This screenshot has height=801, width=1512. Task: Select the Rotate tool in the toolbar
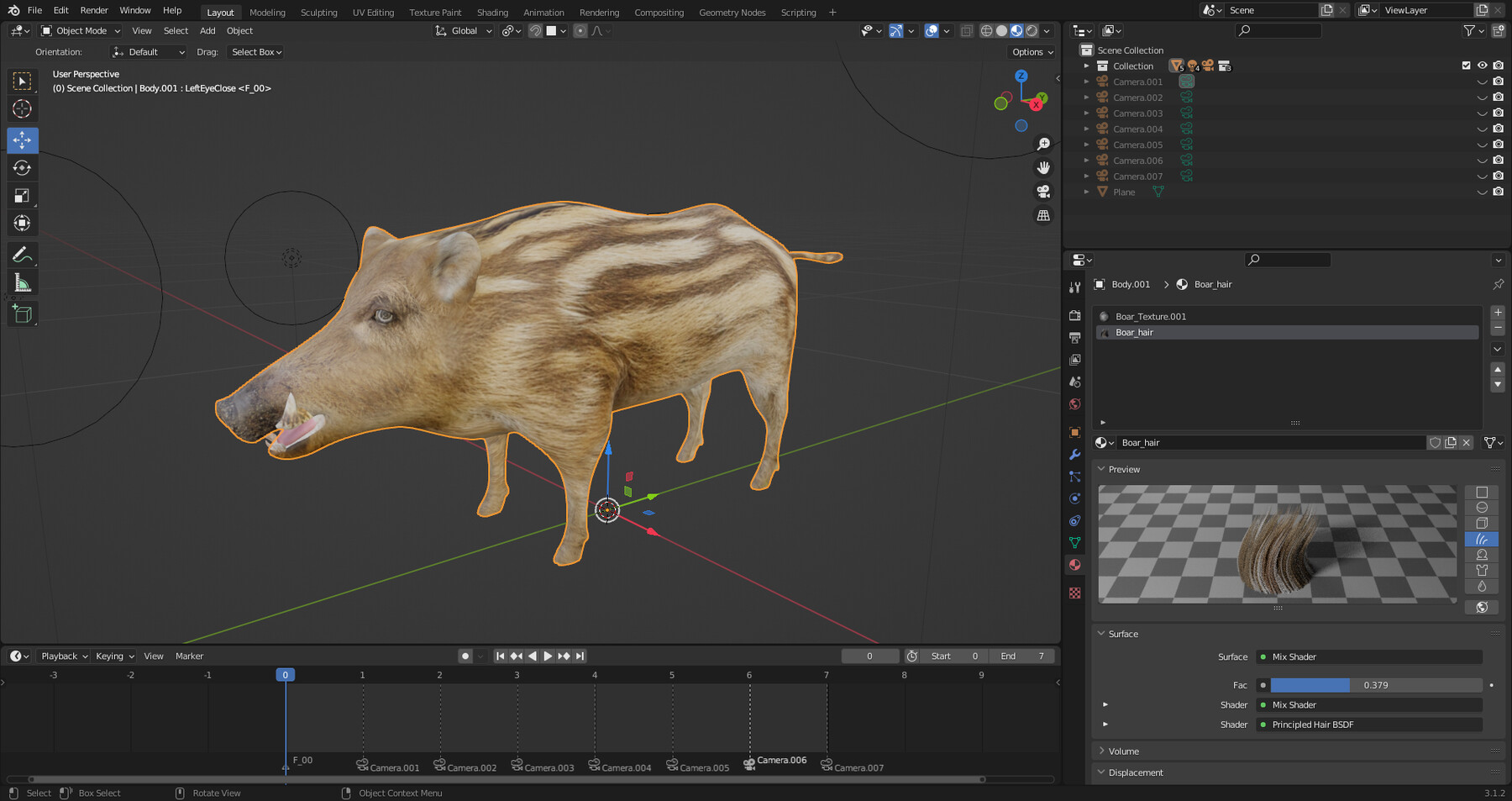coord(23,167)
